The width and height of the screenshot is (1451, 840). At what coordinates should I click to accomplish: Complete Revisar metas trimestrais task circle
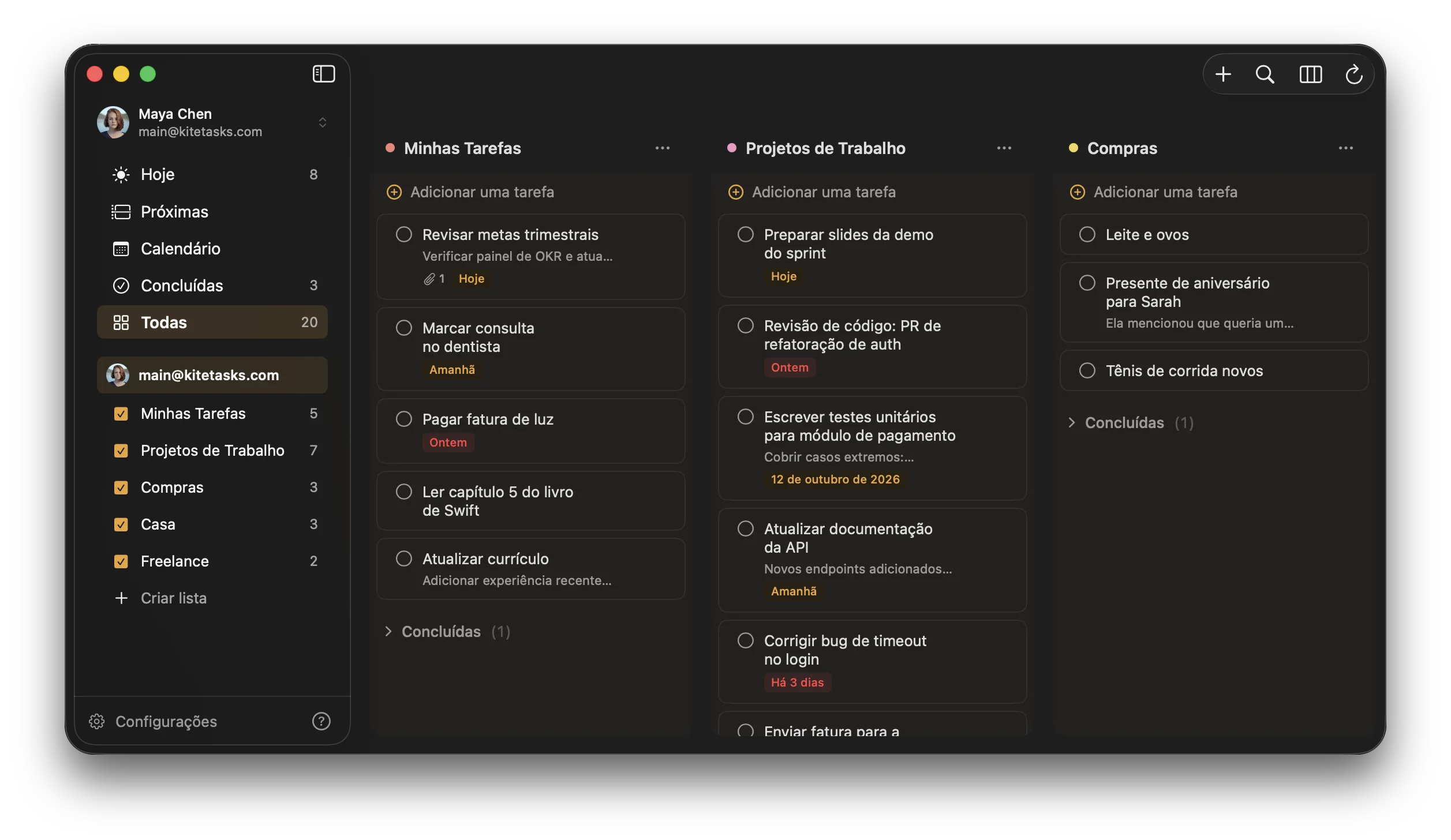click(x=404, y=234)
